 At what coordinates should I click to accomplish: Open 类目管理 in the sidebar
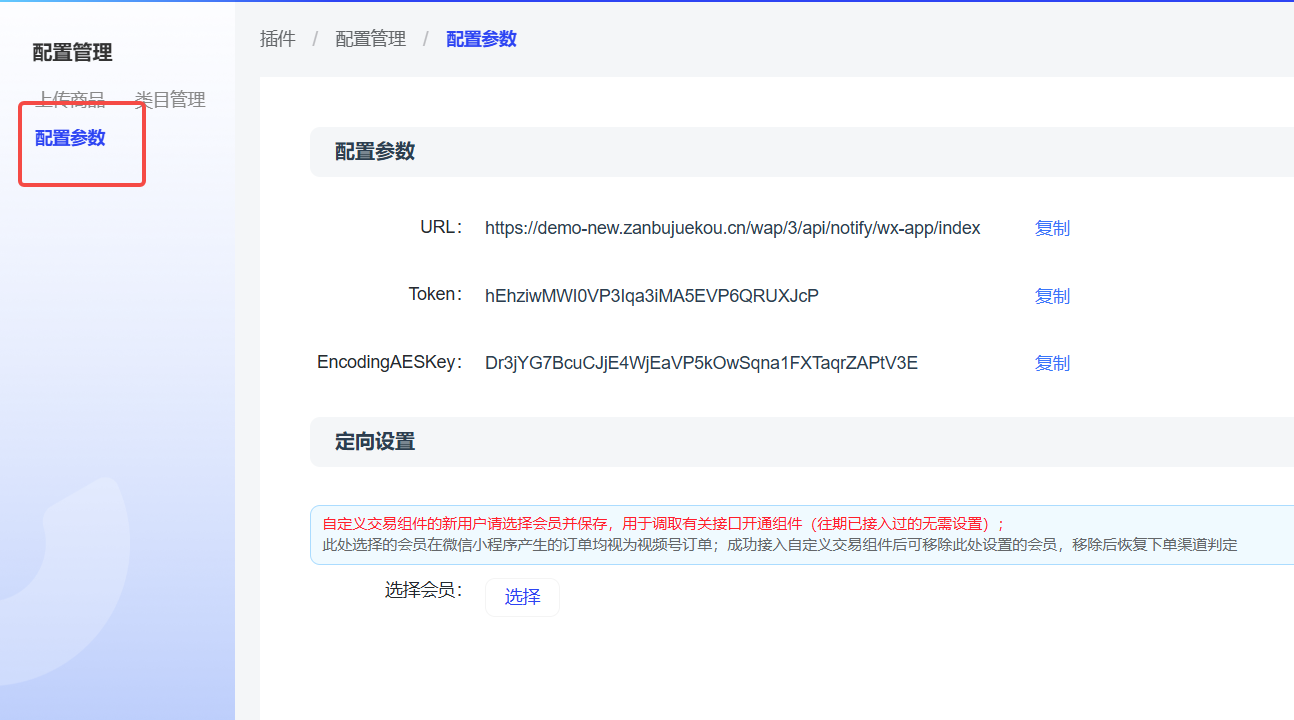pyautogui.click(x=170, y=99)
